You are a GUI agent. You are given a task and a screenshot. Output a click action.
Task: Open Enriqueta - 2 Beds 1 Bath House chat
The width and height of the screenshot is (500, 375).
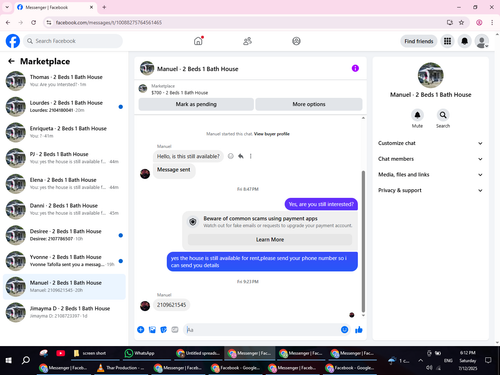tap(64, 132)
